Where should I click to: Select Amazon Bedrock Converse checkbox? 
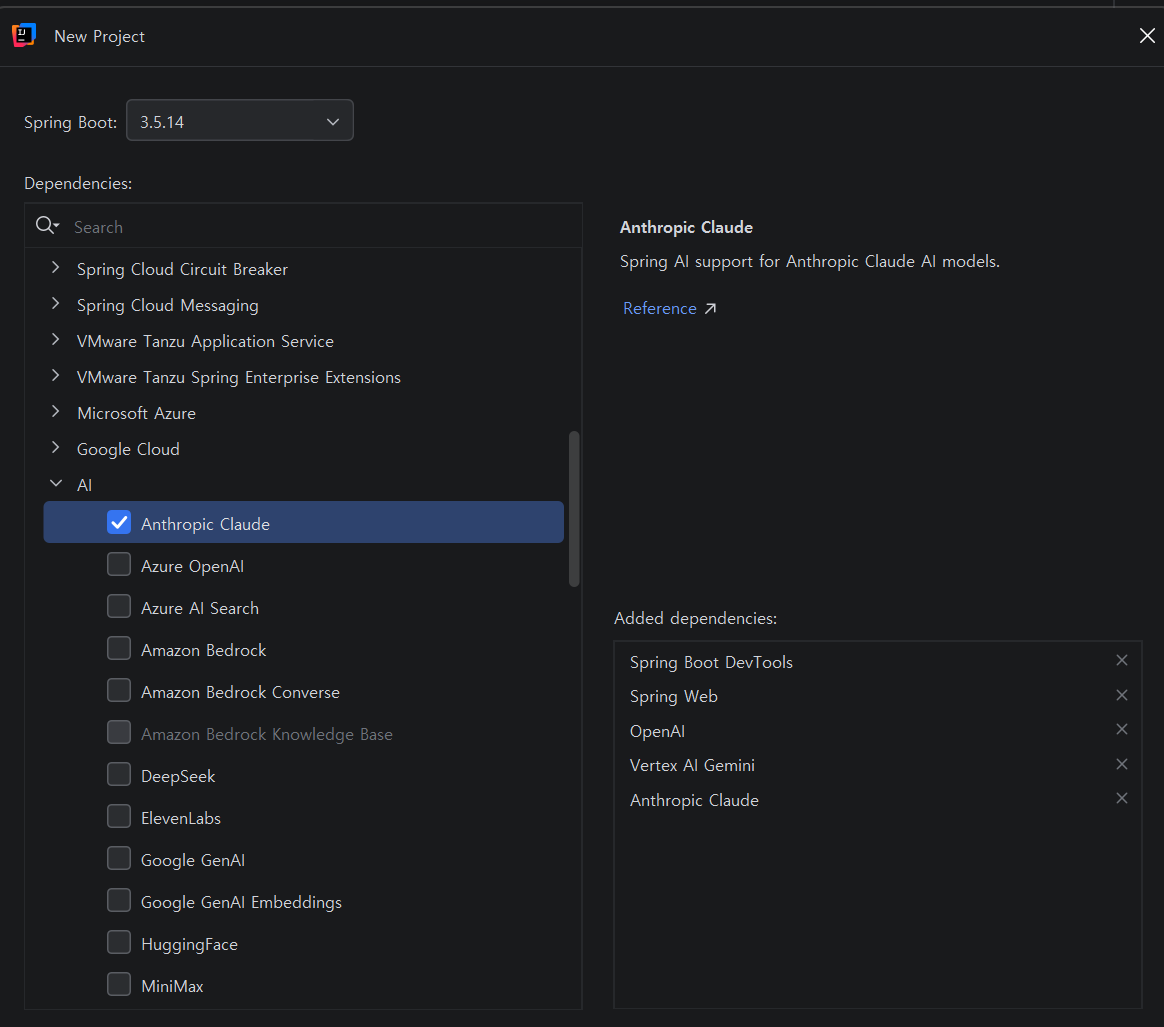[x=119, y=690]
